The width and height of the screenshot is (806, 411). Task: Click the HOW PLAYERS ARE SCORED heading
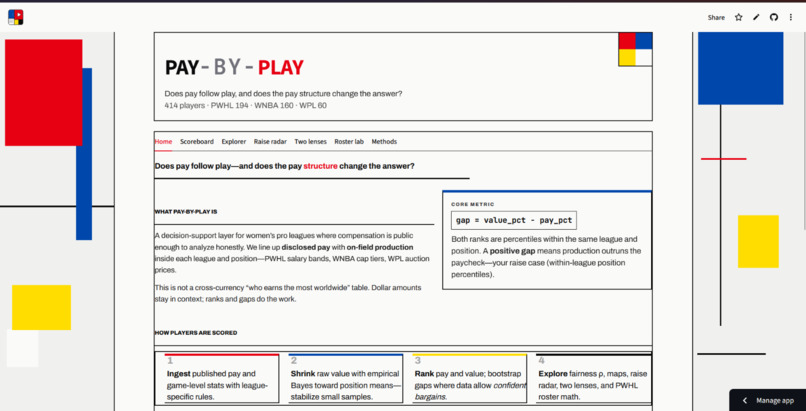(x=196, y=333)
